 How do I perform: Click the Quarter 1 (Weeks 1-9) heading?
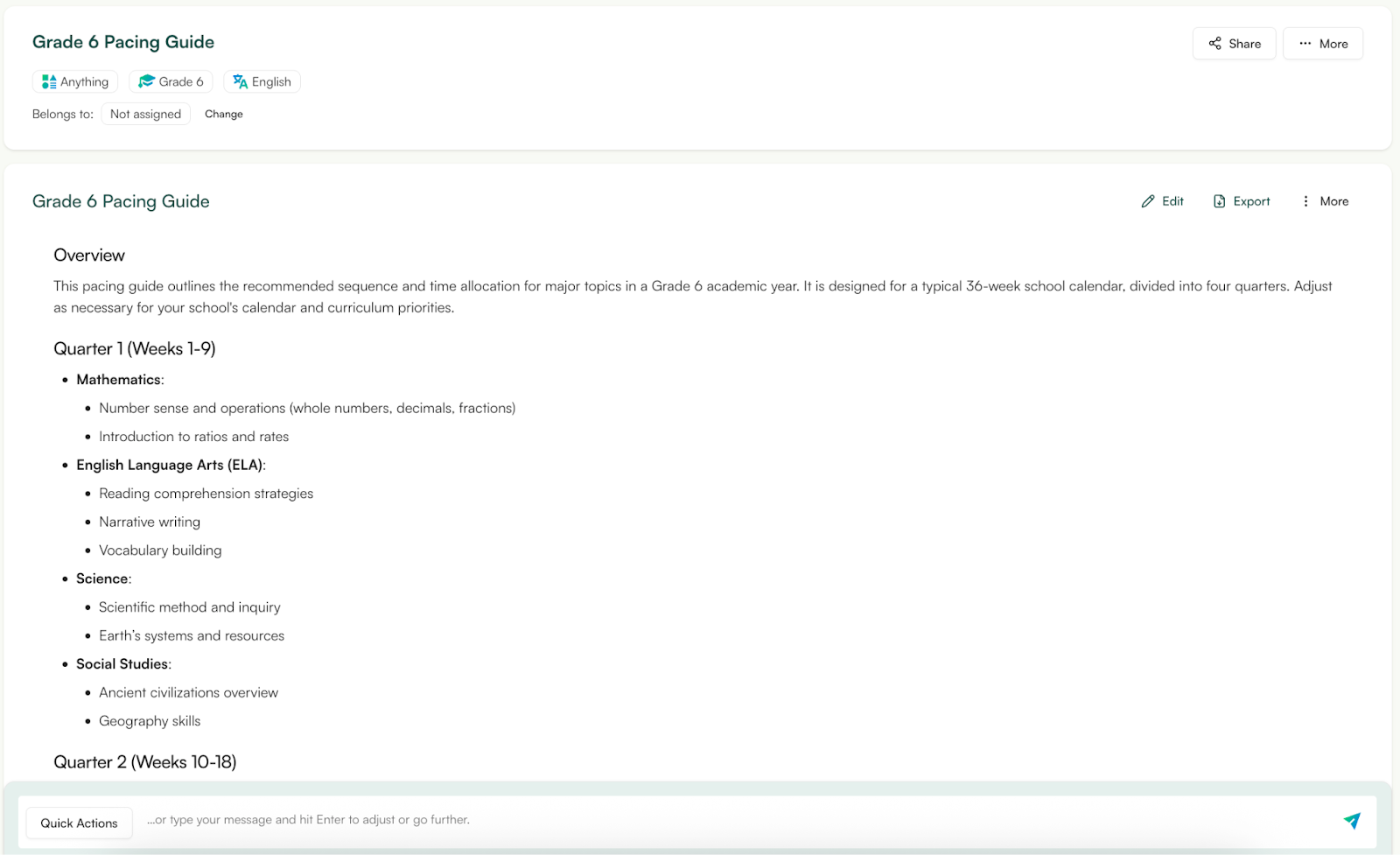[x=135, y=348]
